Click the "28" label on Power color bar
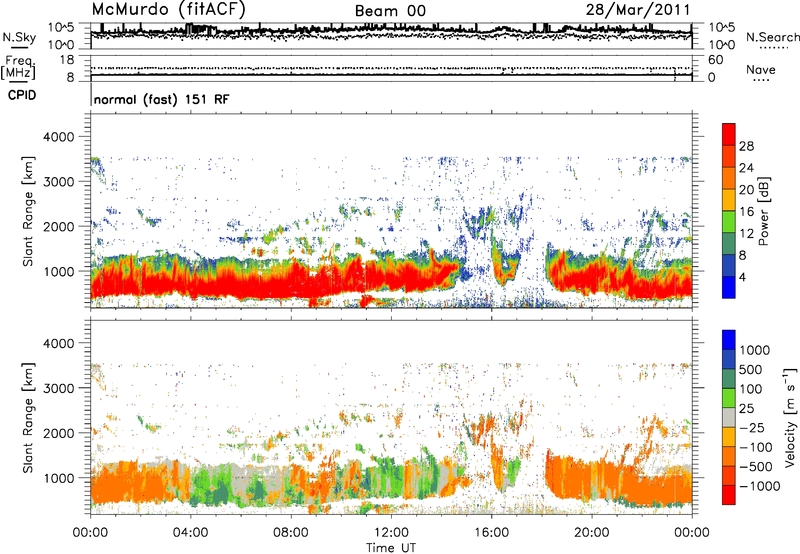800x554 pixels. (x=746, y=146)
